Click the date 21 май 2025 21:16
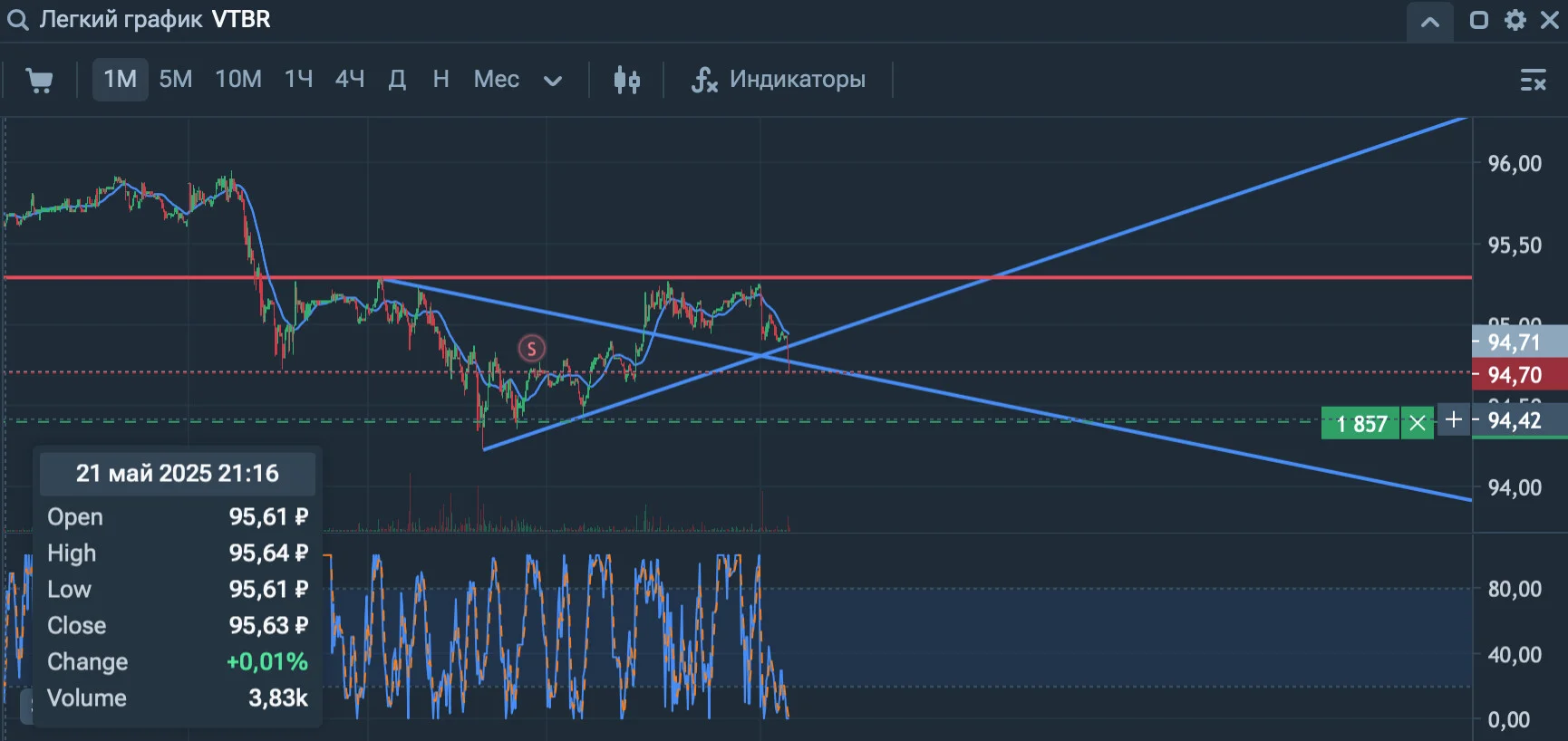 tap(178, 473)
